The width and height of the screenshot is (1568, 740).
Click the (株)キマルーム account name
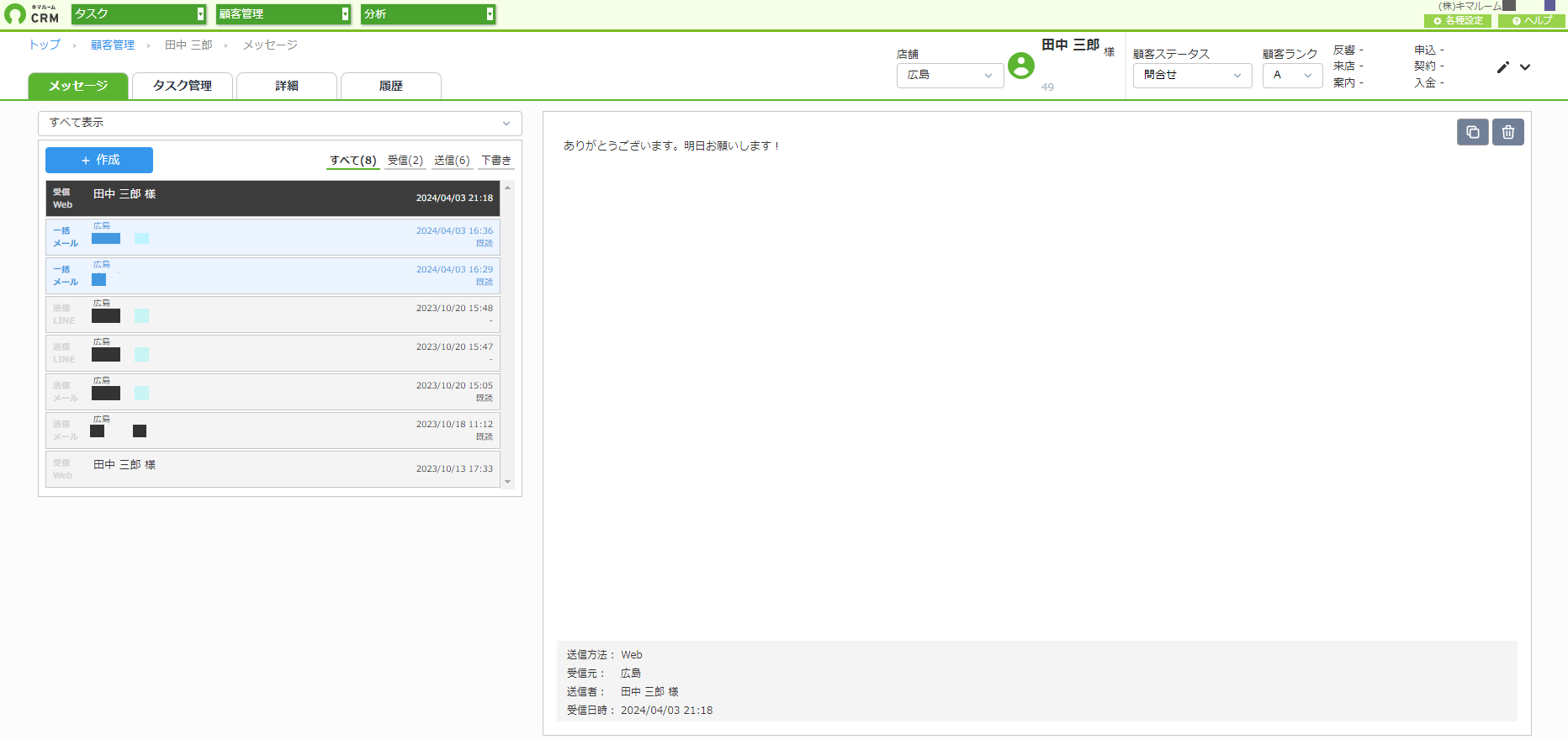1470,6
